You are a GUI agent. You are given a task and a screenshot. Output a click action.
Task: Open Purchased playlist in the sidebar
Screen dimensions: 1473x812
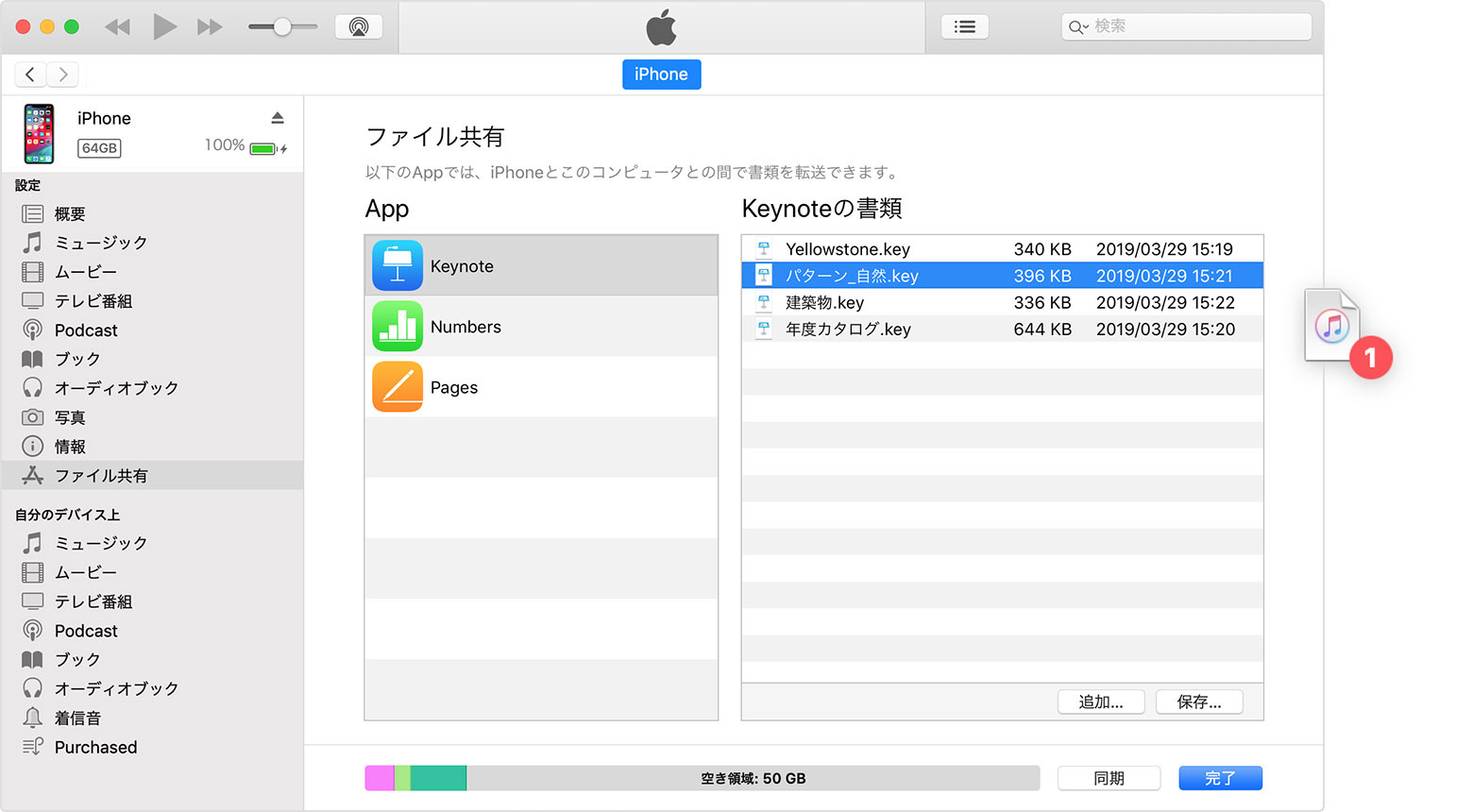(152, 747)
